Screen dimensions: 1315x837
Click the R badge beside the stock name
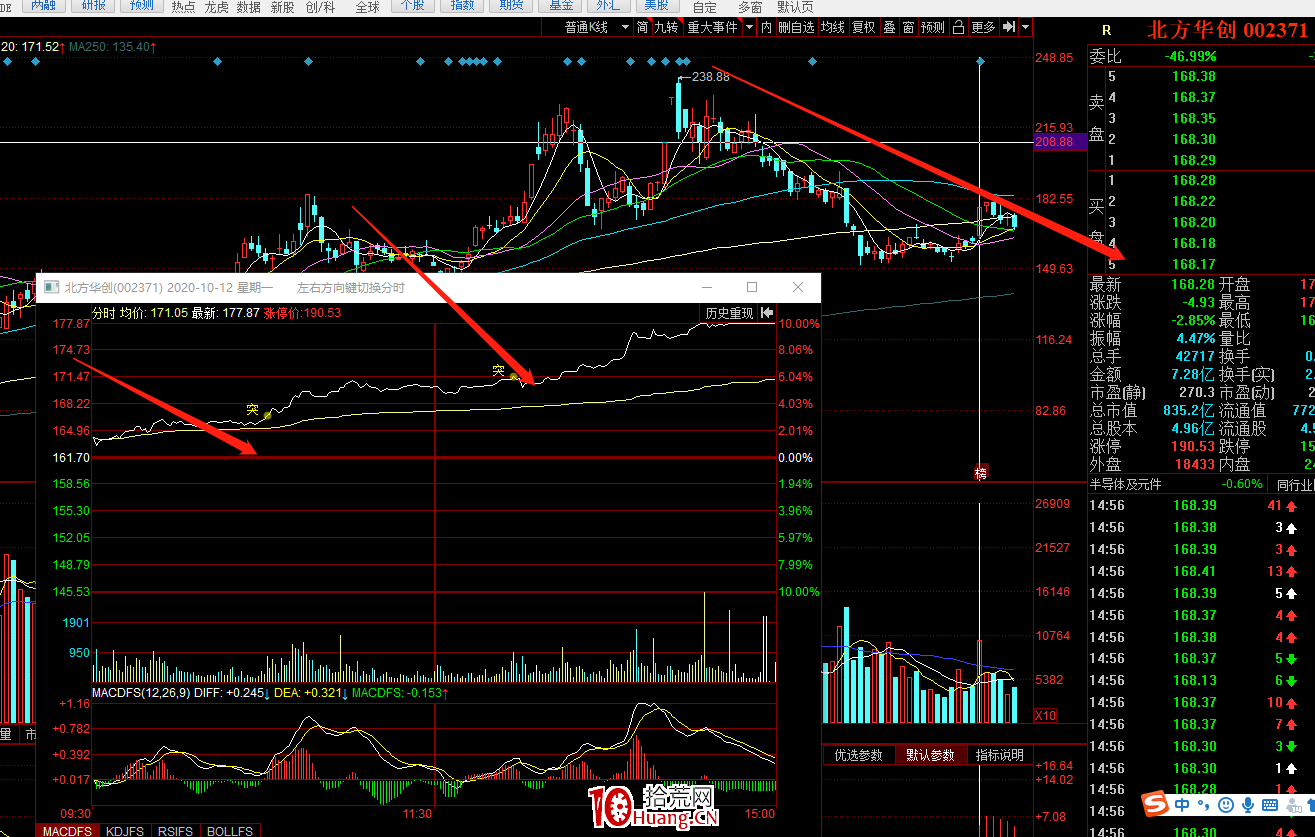1106,31
